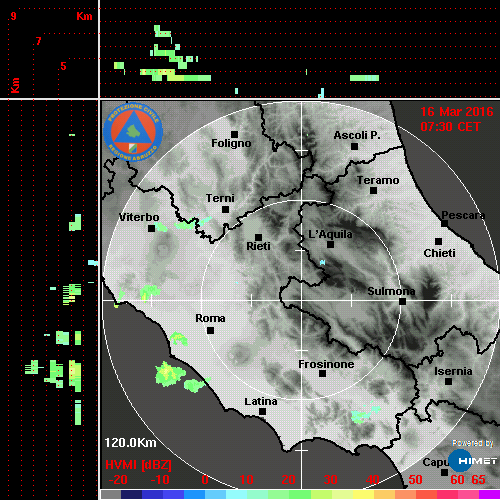
Task: Click the 5 km altitude axis label
Action: [63, 66]
